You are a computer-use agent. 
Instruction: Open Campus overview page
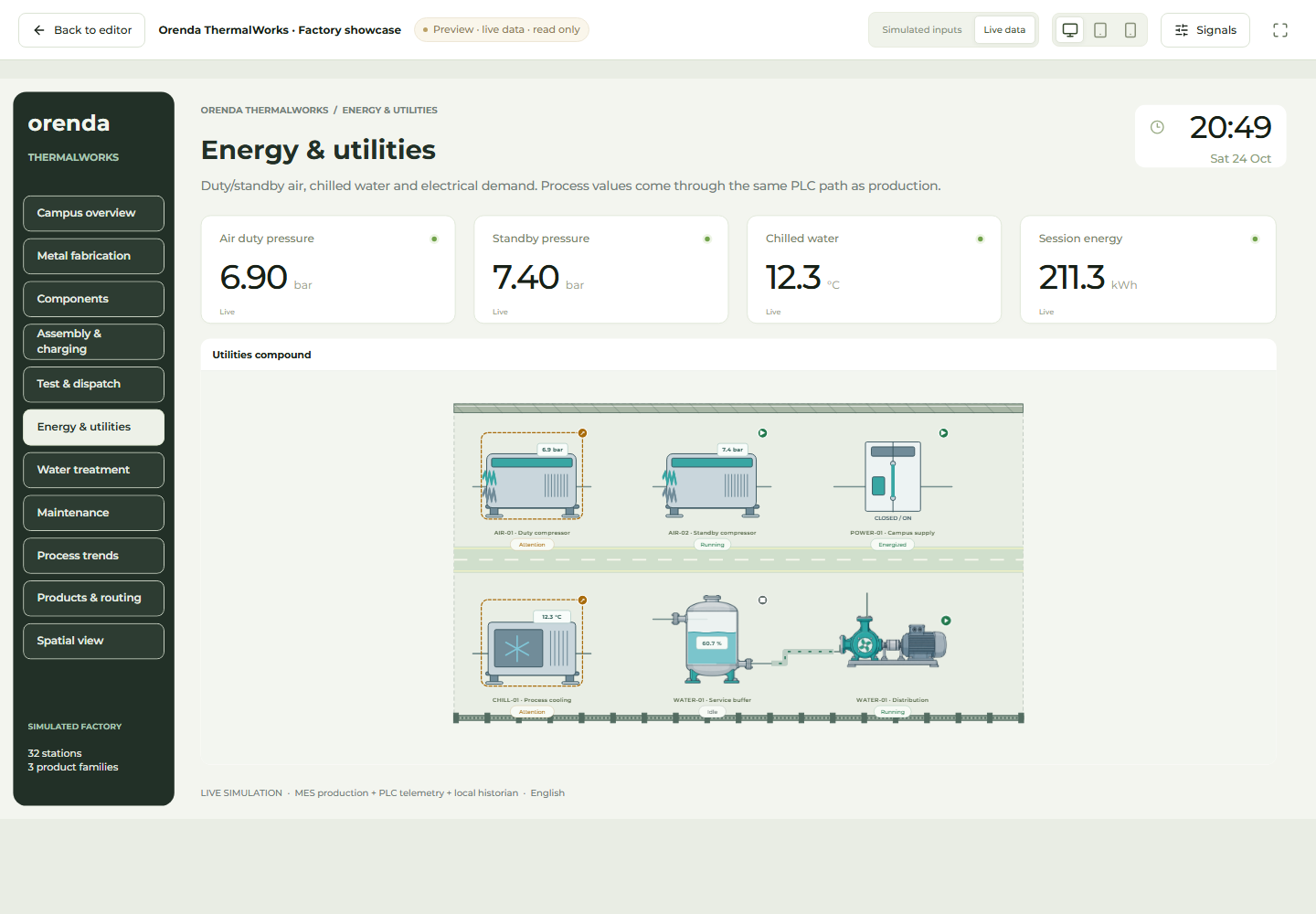pos(93,213)
